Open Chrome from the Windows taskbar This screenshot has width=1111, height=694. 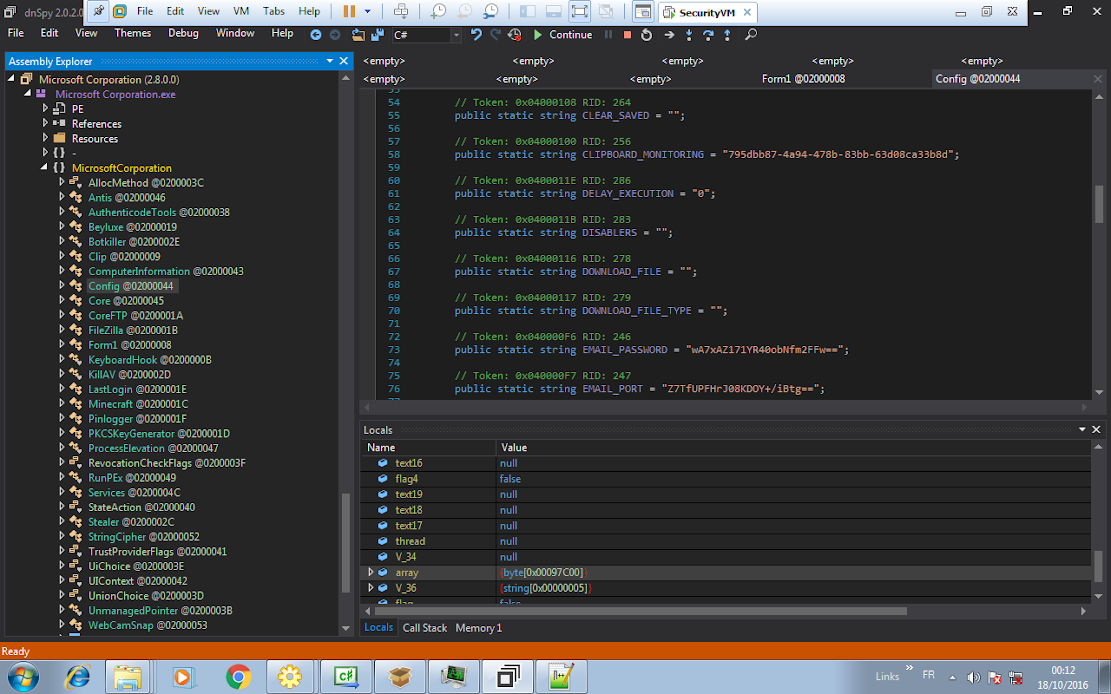(x=238, y=677)
